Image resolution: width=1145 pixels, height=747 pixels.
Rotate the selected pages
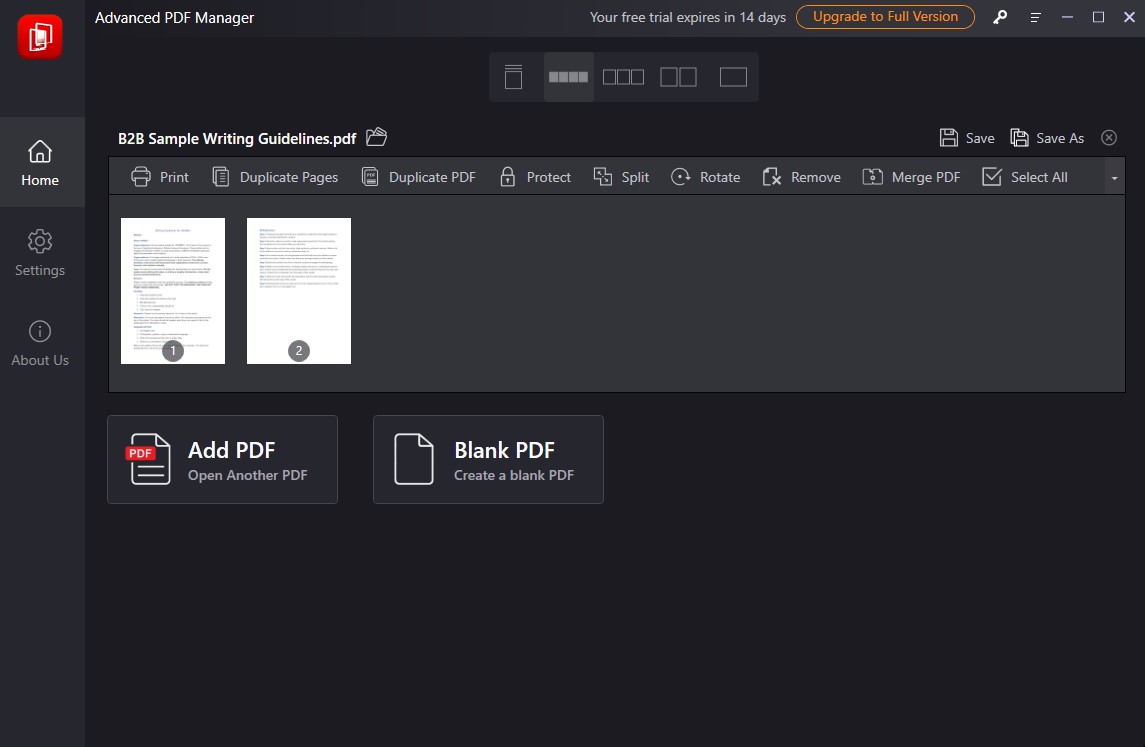pyautogui.click(x=705, y=177)
